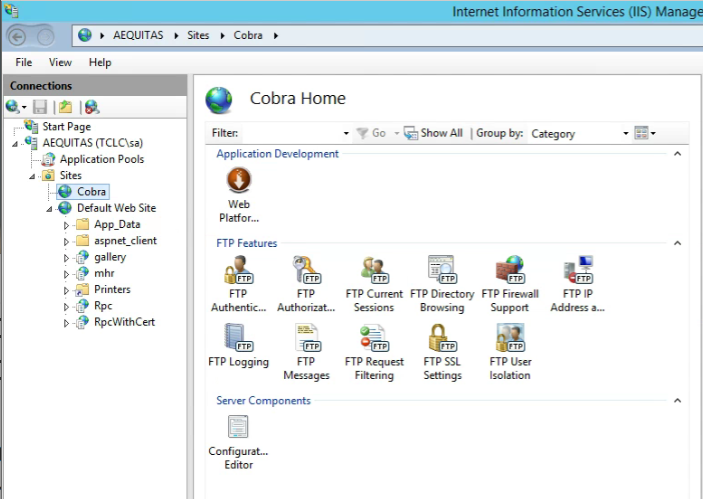The width and height of the screenshot is (703, 499).
Task: Open the Help menu
Action: point(100,62)
